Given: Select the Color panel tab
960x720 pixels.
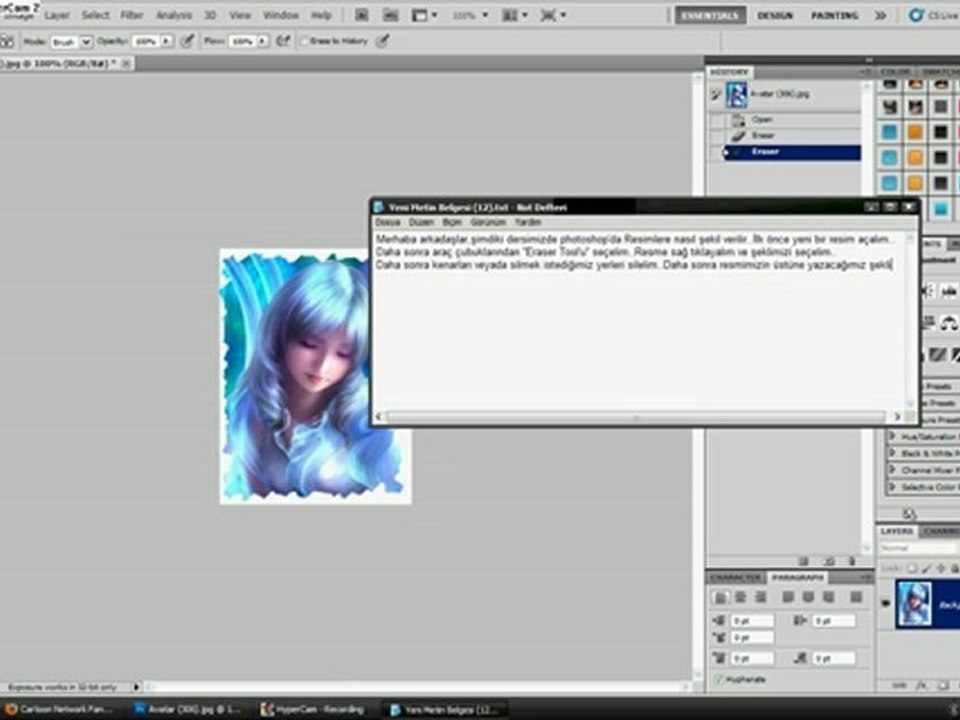Looking at the screenshot, I should [896, 72].
